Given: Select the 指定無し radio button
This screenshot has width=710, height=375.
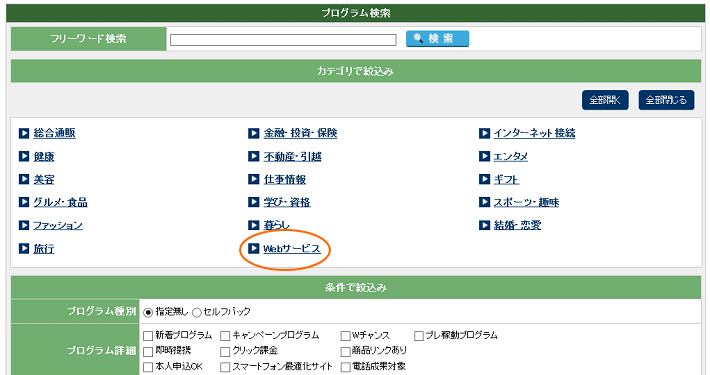Looking at the screenshot, I should click(148, 312).
